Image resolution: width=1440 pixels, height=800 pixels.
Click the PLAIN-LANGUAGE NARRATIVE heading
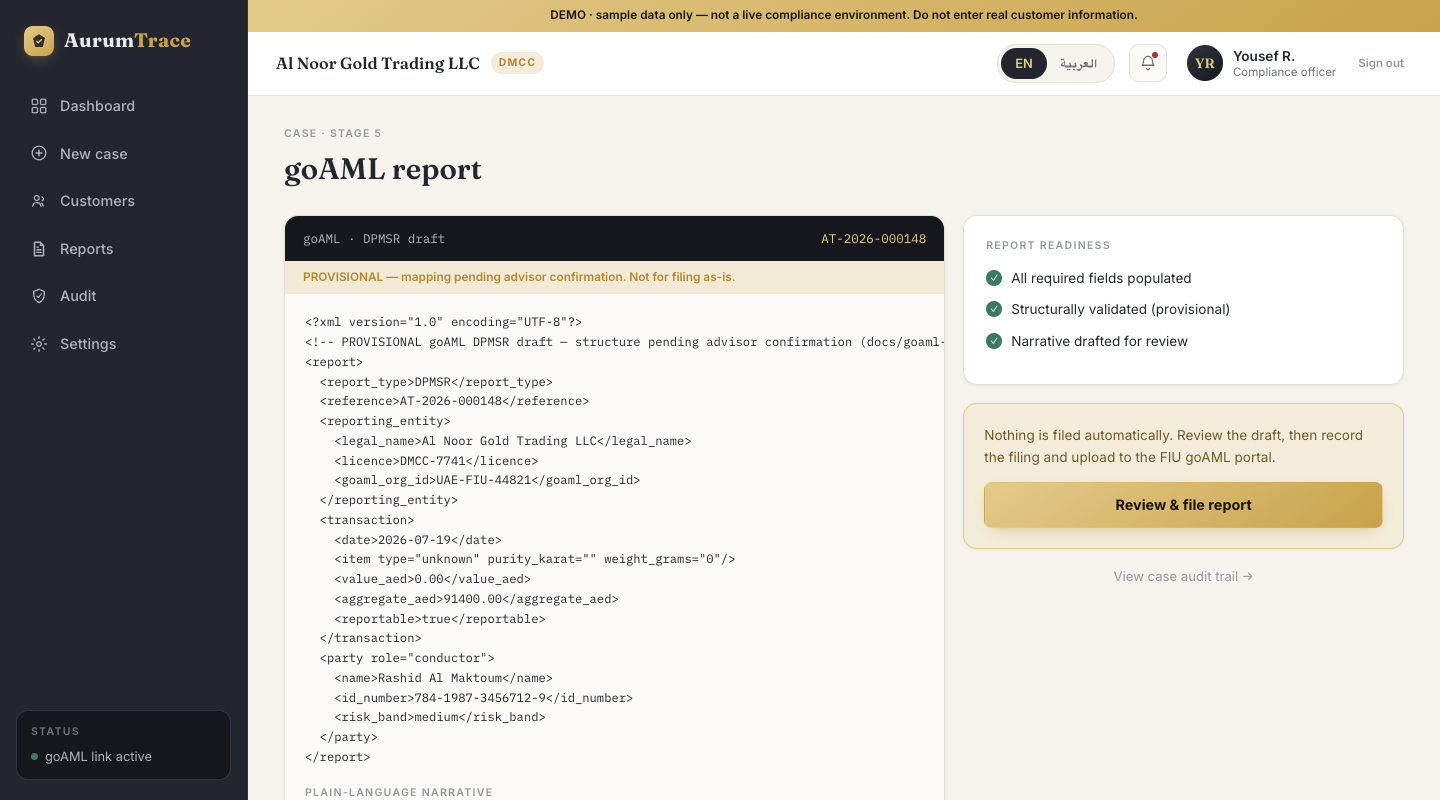(399, 792)
